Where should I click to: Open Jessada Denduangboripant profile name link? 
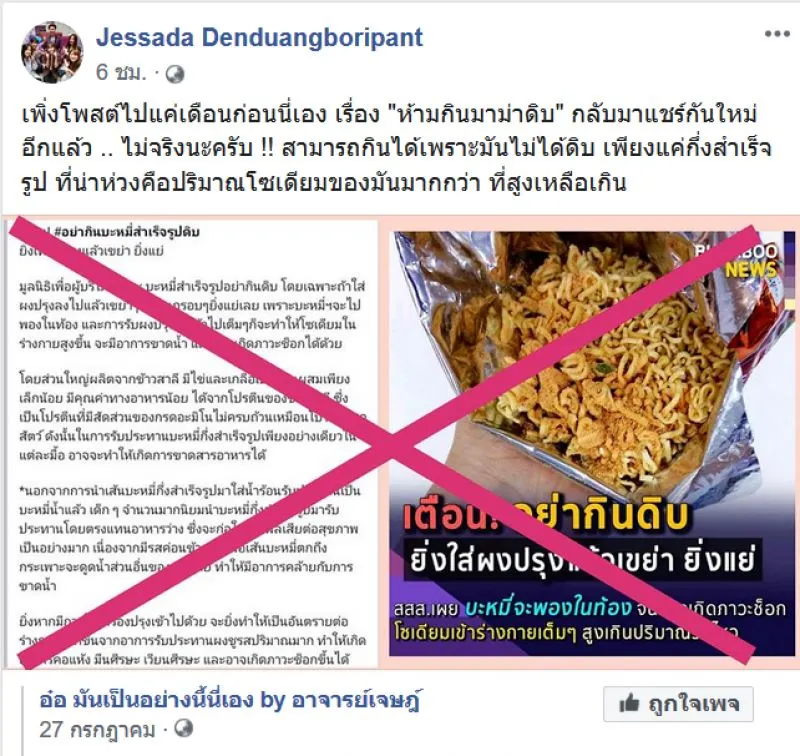tap(260, 38)
